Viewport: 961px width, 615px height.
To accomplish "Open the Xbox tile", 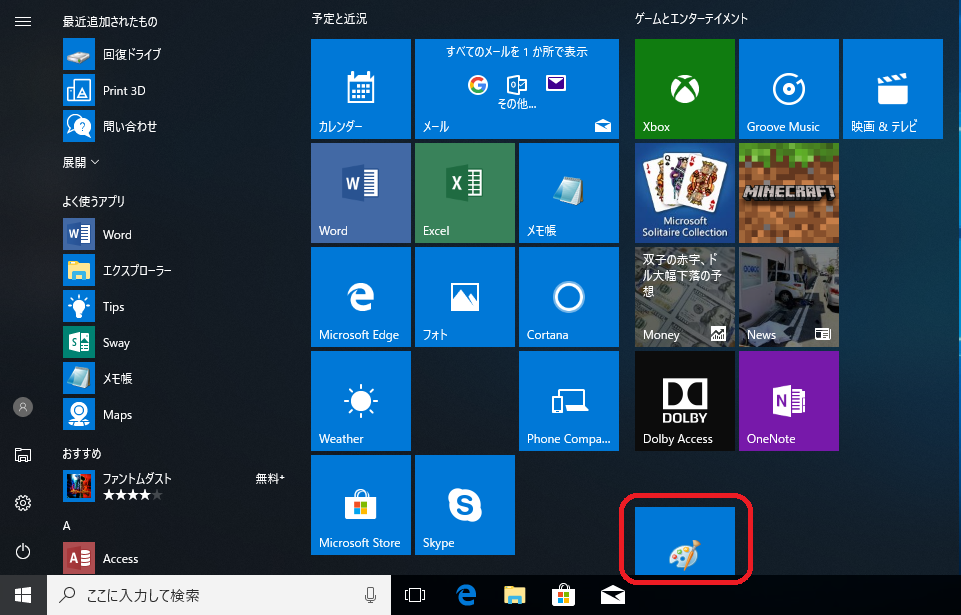I will click(x=685, y=89).
